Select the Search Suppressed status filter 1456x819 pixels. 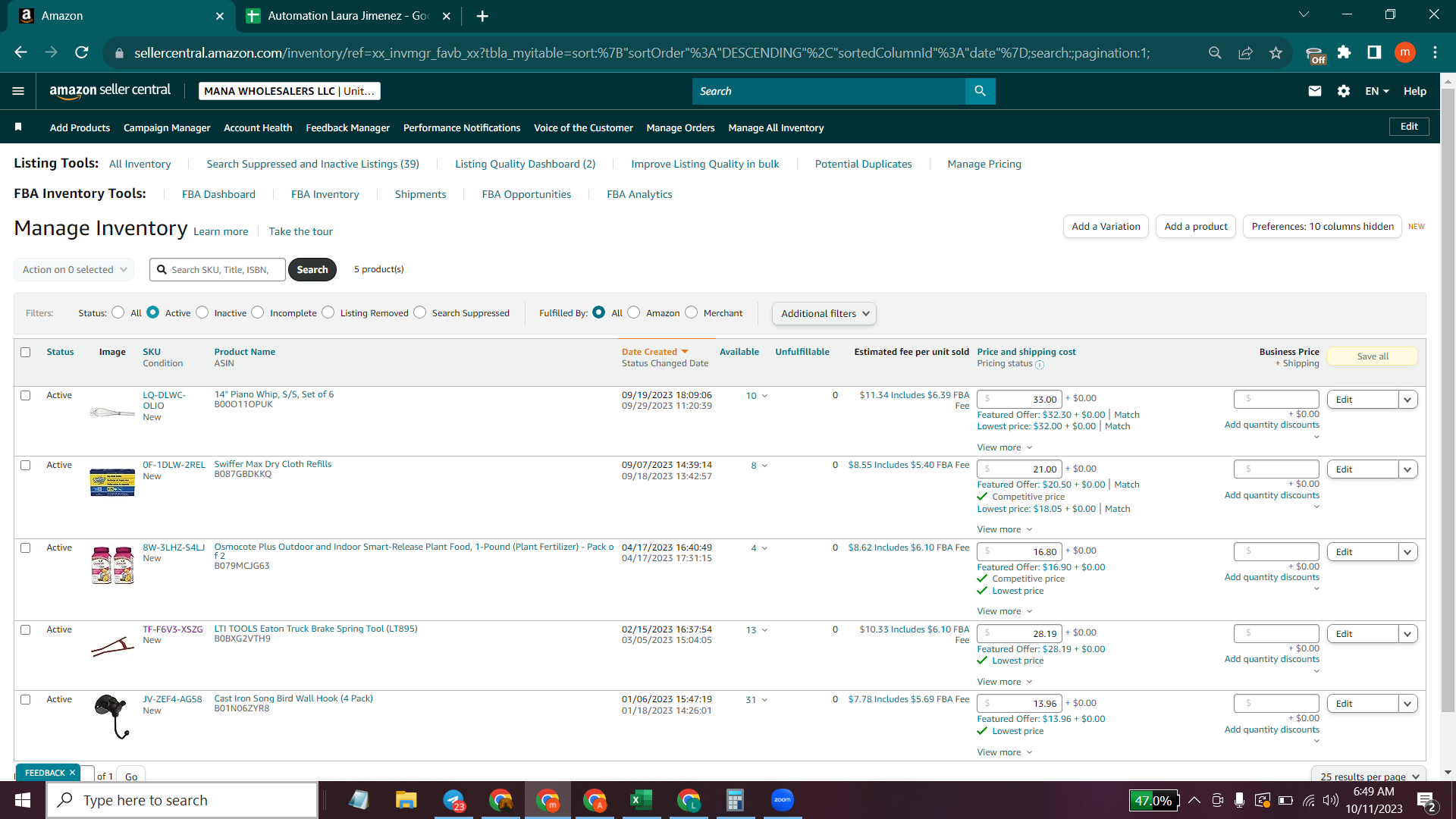pos(420,312)
